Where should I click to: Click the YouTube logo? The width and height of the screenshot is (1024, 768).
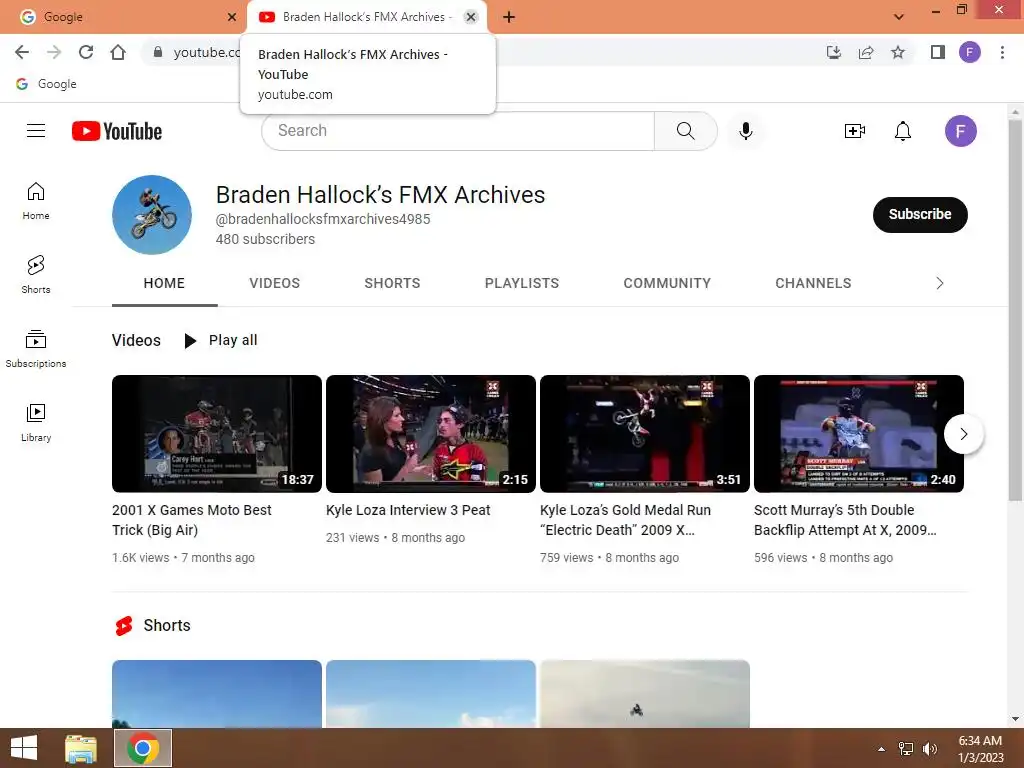tap(117, 131)
